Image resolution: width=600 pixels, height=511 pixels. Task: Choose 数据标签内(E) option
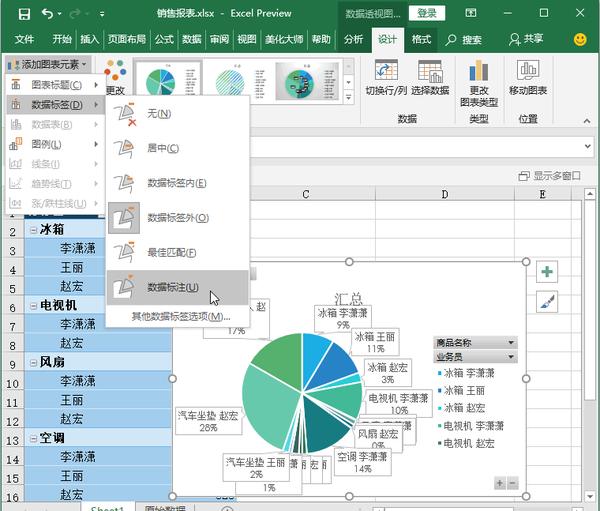click(x=178, y=183)
